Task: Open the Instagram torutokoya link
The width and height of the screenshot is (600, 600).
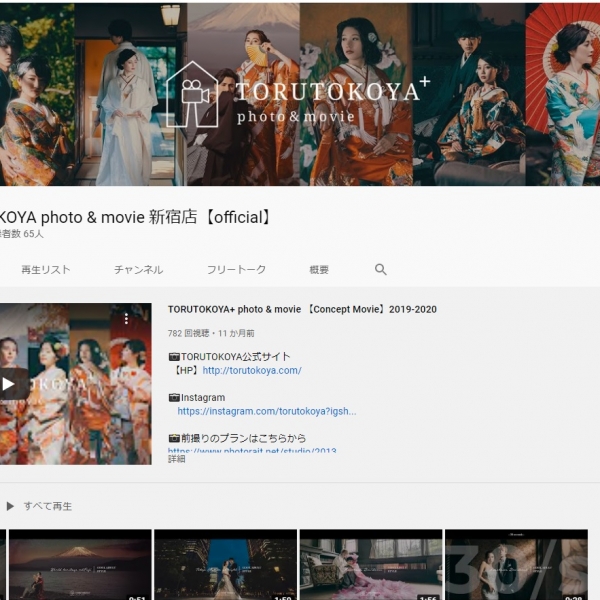Action: tap(267, 411)
